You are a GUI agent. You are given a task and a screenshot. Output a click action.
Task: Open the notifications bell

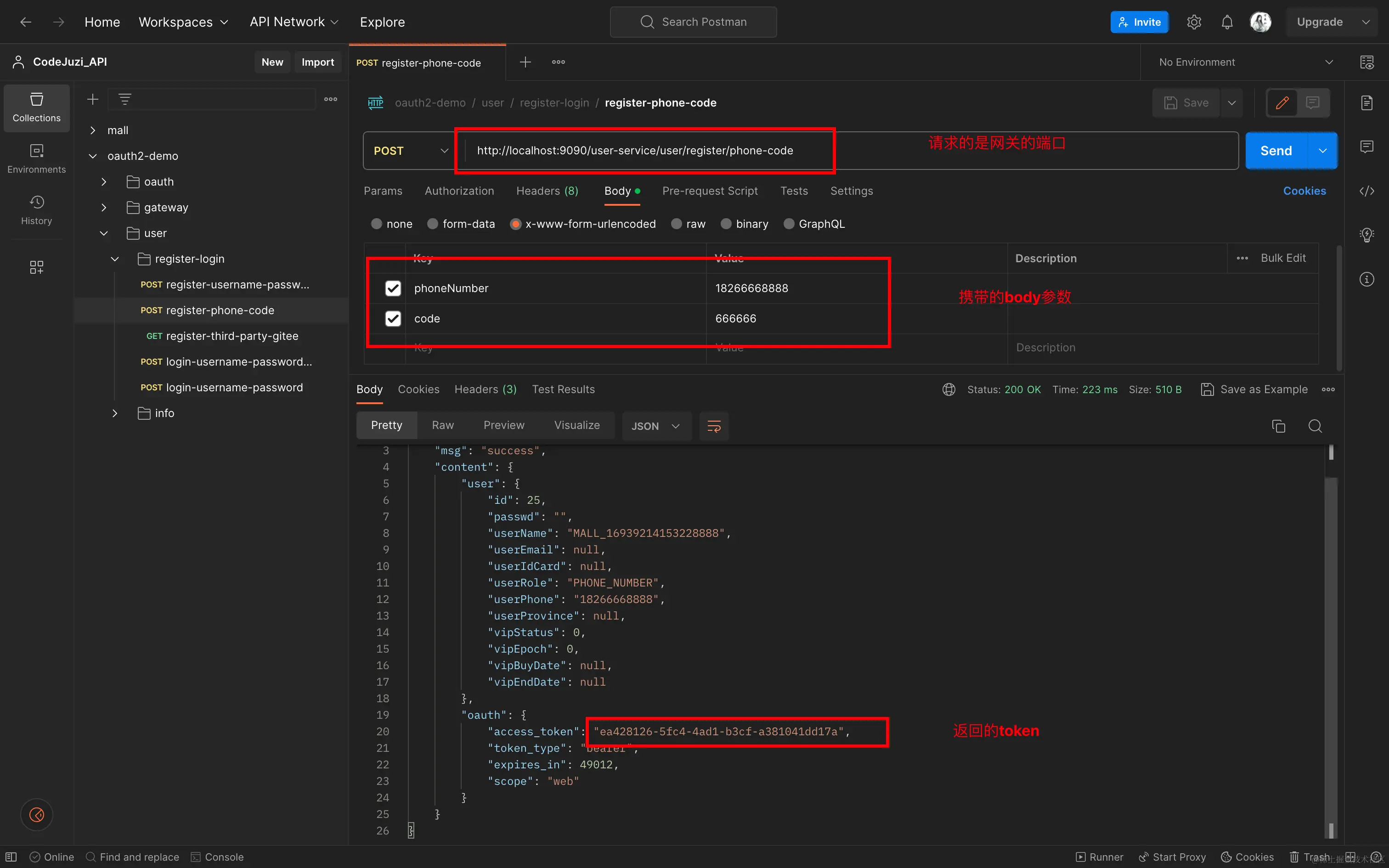point(1226,23)
